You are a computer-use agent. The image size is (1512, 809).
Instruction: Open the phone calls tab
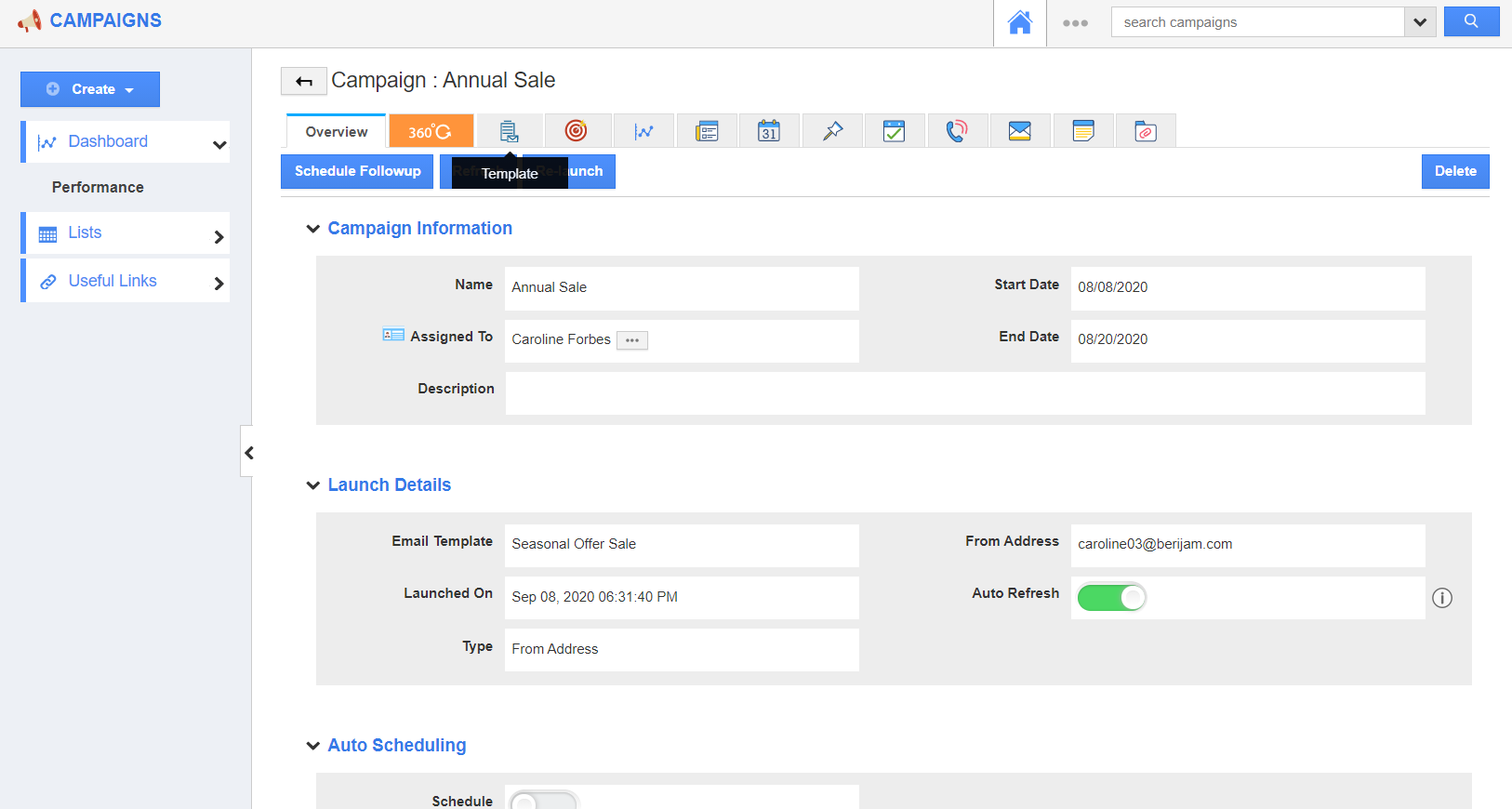pyautogui.click(x=956, y=131)
